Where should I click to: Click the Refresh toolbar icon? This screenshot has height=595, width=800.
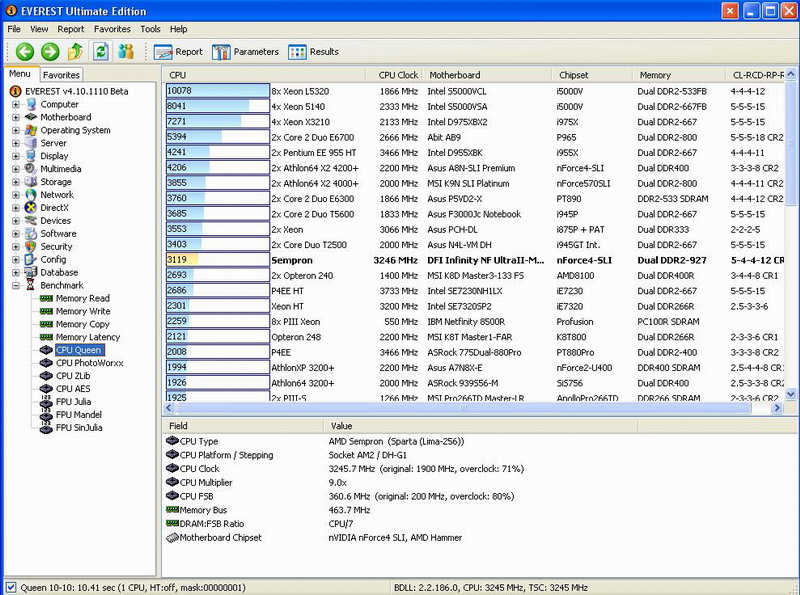pyautogui.click(x=101, y=52)
